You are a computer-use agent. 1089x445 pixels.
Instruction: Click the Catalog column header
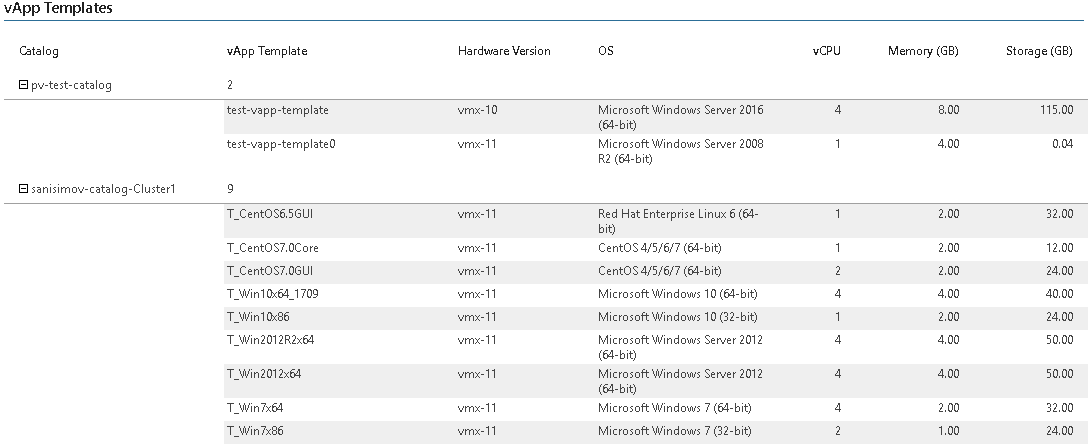coord(39,51)
